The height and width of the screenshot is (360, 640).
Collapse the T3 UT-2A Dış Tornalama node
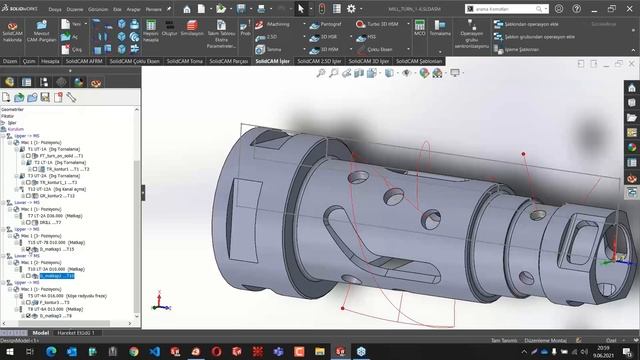[17, 176]
